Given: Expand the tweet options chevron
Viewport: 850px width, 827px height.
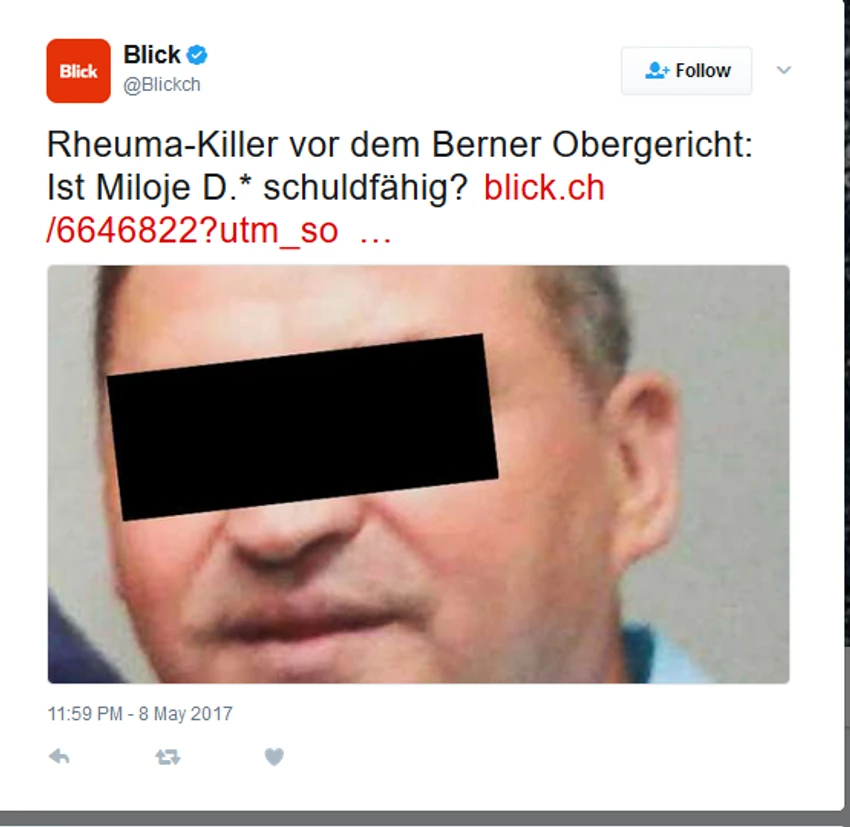Looking at the screenshot, I should (x=784, y=70).
